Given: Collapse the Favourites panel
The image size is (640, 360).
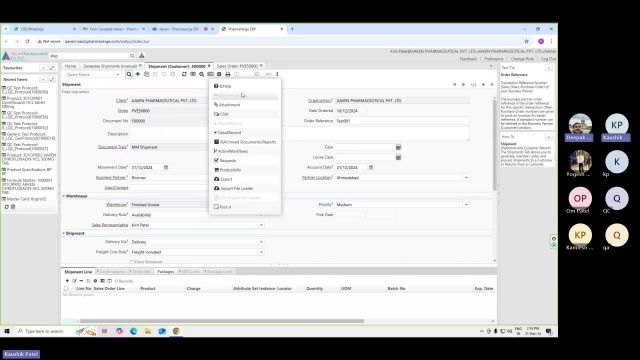Looking at the screenshot, I should pyautogui.click(x=44, y=68).
